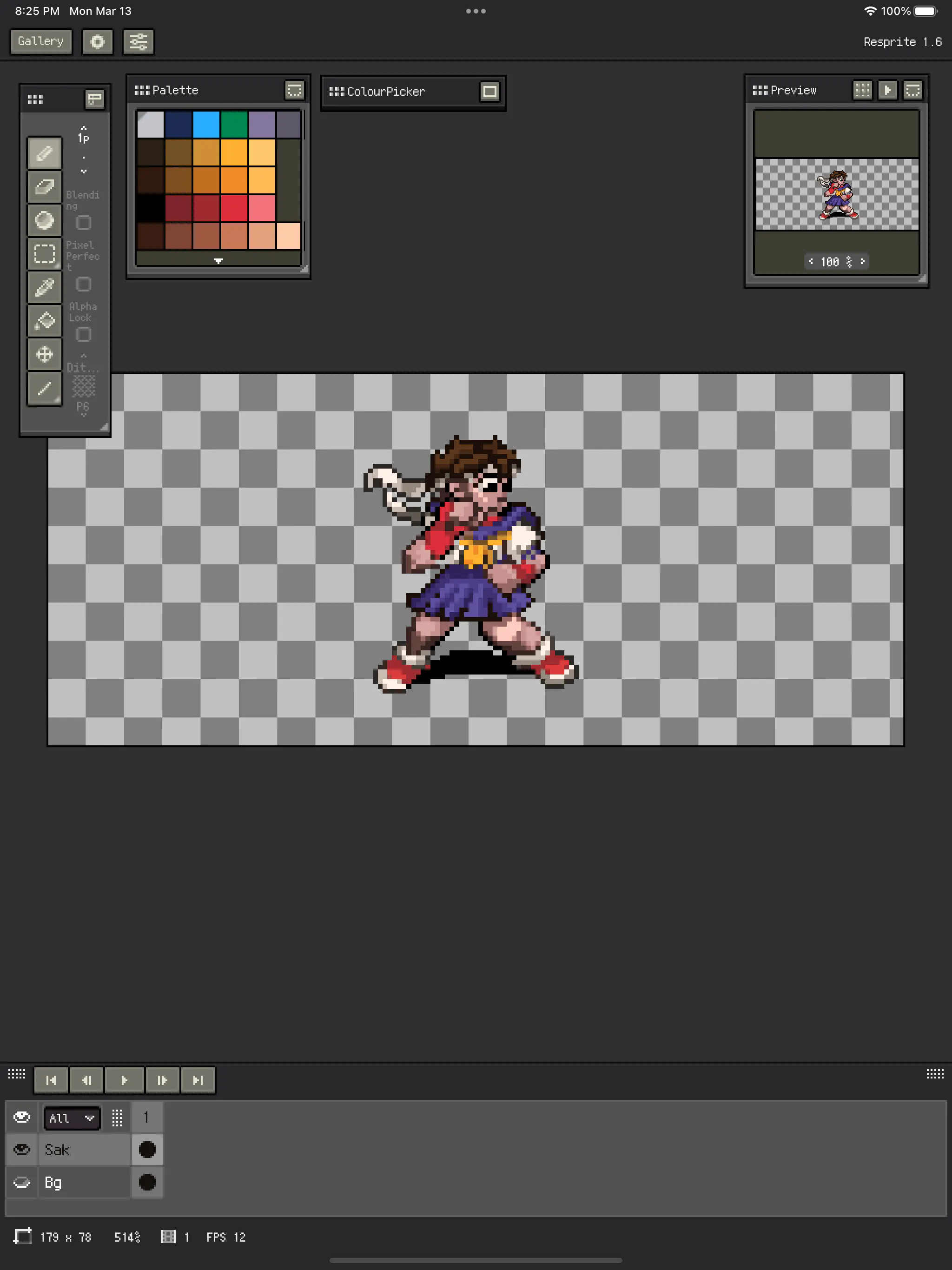Select the rectangular marquee selection tool
The height and width of the screenshot is (1270, 952).
[x=44, y=254]
